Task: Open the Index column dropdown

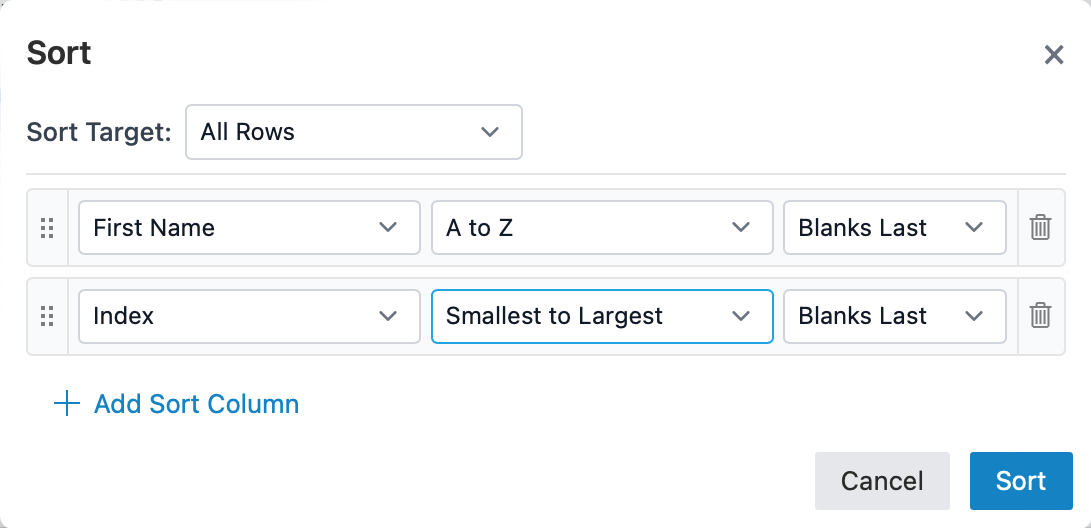Action: [x=248, y=316]
